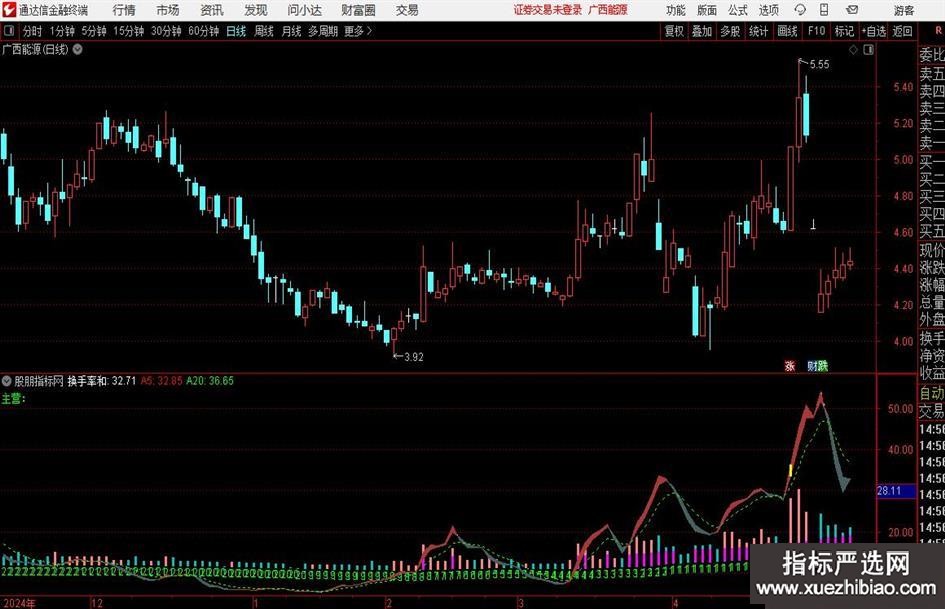Click the A5: 32.85 indicator value
Image resolution: width=945 pixels, height=609 pixels.
tap(162, 380)
